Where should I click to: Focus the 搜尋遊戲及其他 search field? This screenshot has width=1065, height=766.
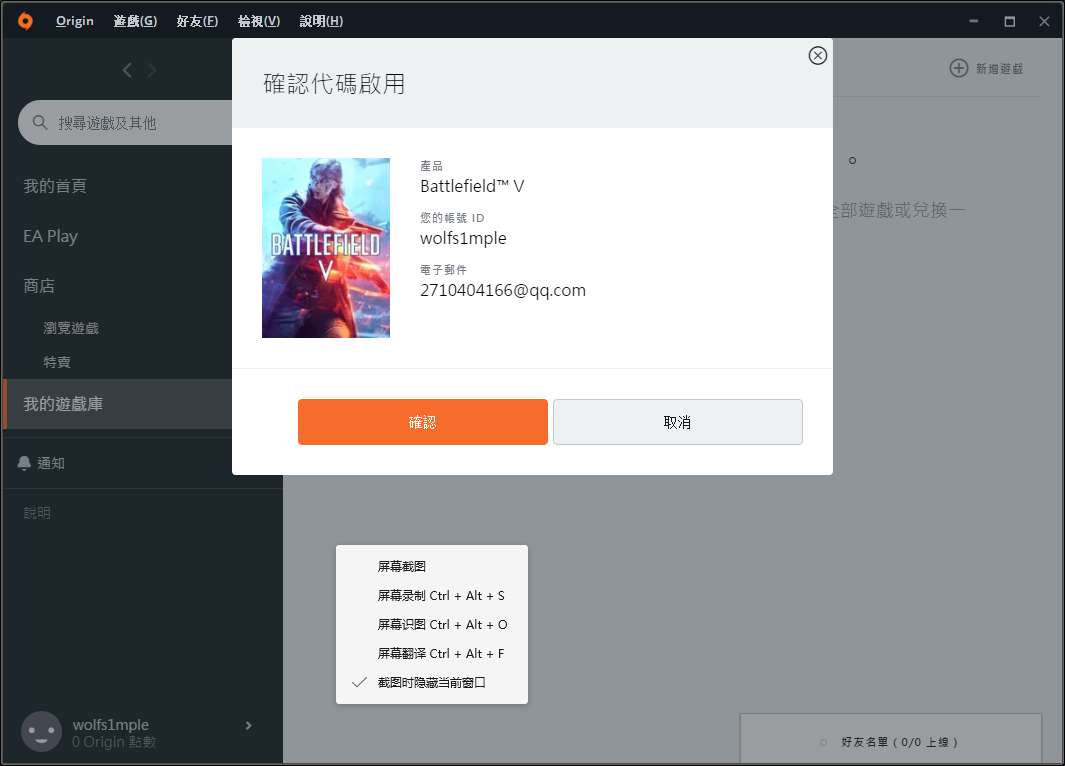[x=126, y=122]
